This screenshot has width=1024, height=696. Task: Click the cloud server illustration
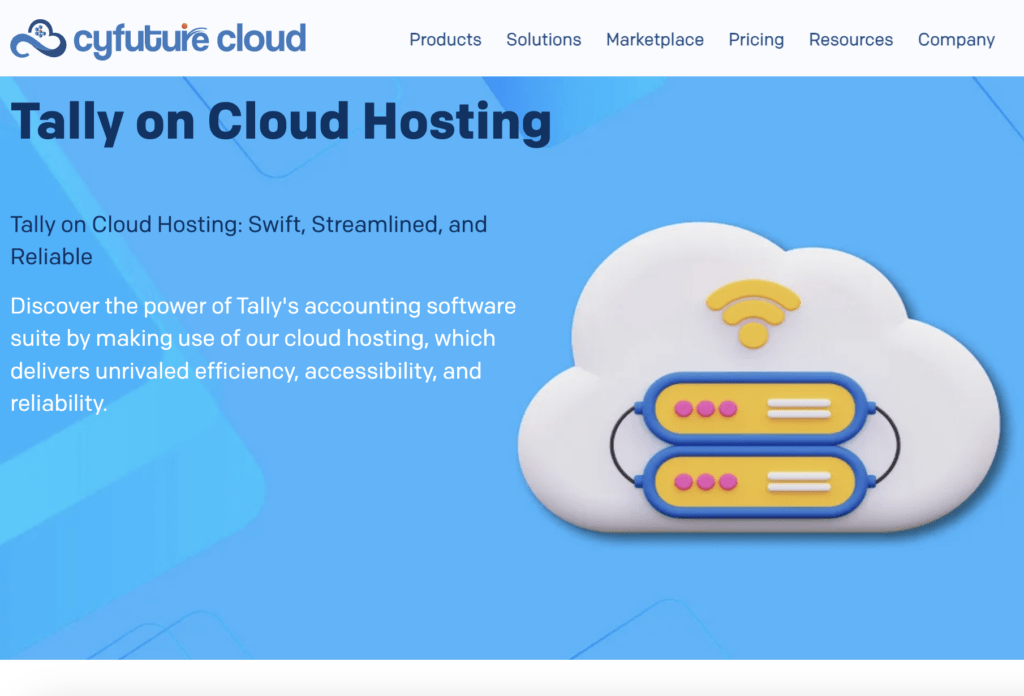click(x=758, y=377)
